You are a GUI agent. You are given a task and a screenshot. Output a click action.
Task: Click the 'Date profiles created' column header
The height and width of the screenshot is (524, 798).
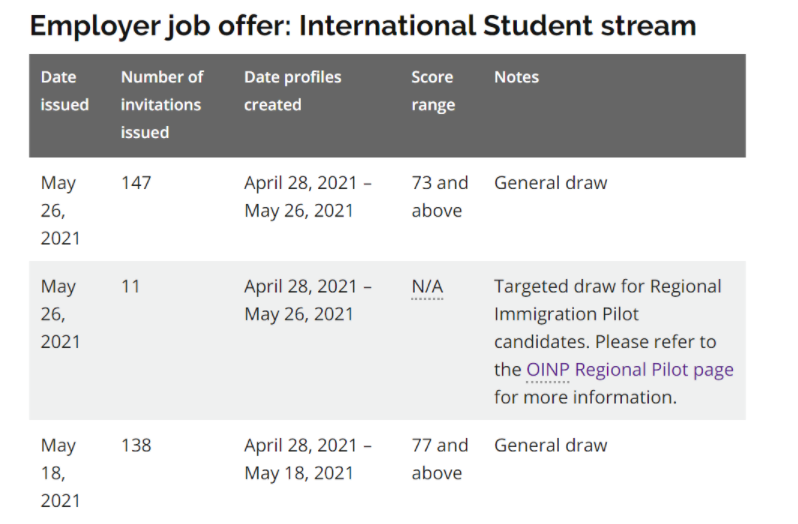[292, 91]
